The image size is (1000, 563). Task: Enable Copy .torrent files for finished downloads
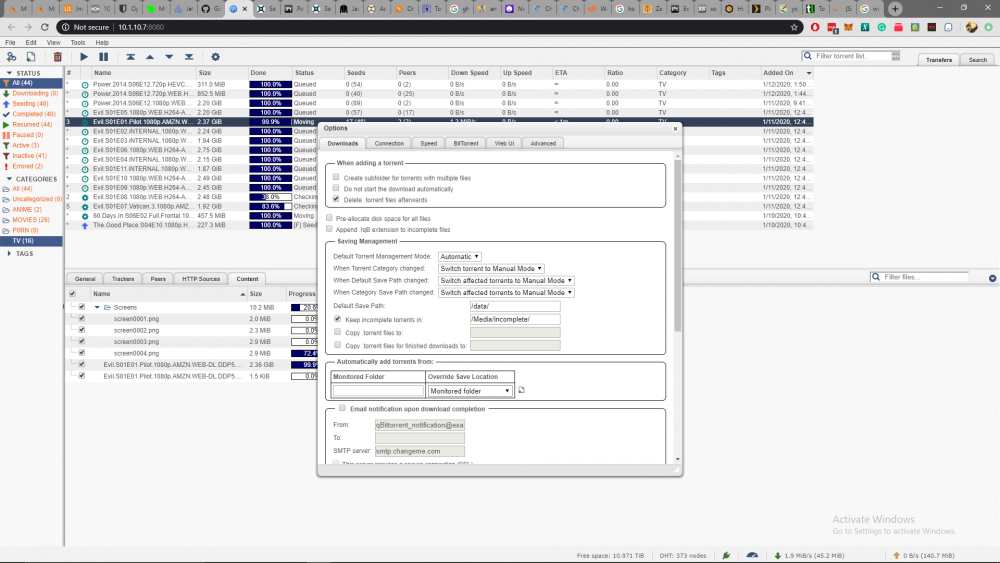coord(337,344)
